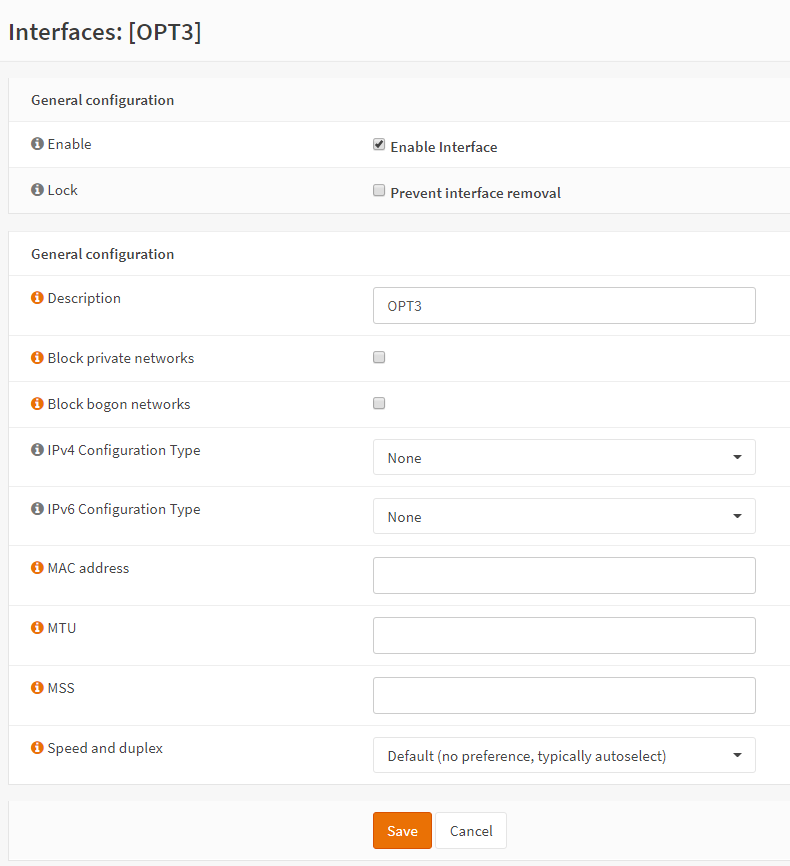Click the info icon next to MAC address
The width and height of the screenshot is (790, 866).
tap(38, 568)
